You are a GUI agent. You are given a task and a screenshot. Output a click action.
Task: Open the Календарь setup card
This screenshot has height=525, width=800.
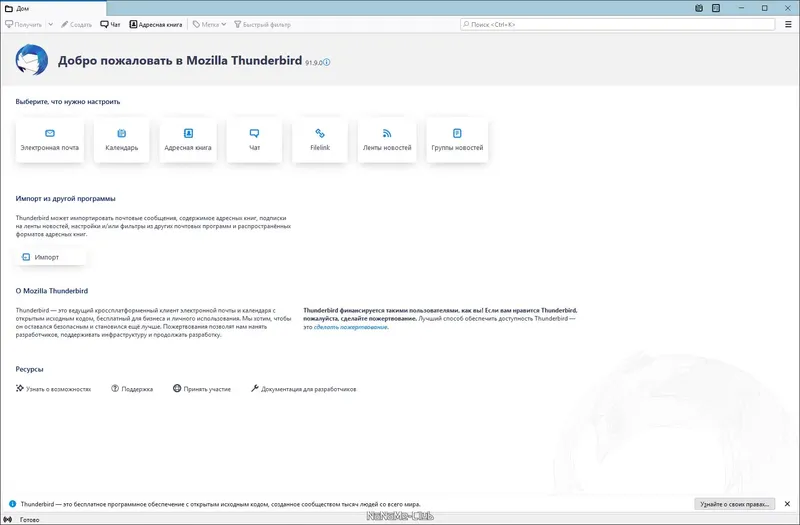tap(121, 140)
